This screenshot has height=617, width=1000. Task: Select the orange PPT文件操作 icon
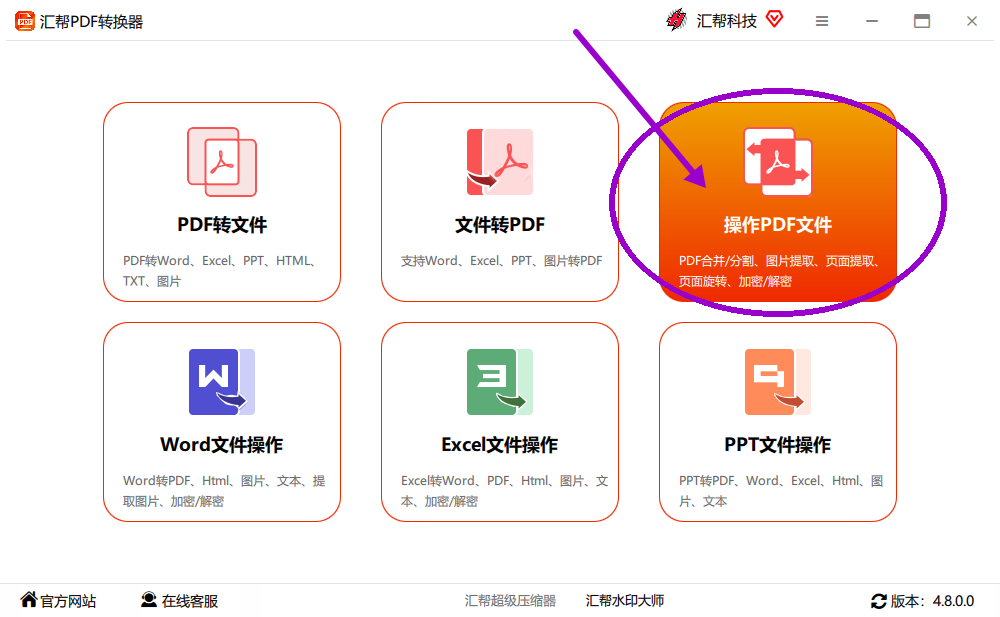pyautogui.click(x=777, y=382)
